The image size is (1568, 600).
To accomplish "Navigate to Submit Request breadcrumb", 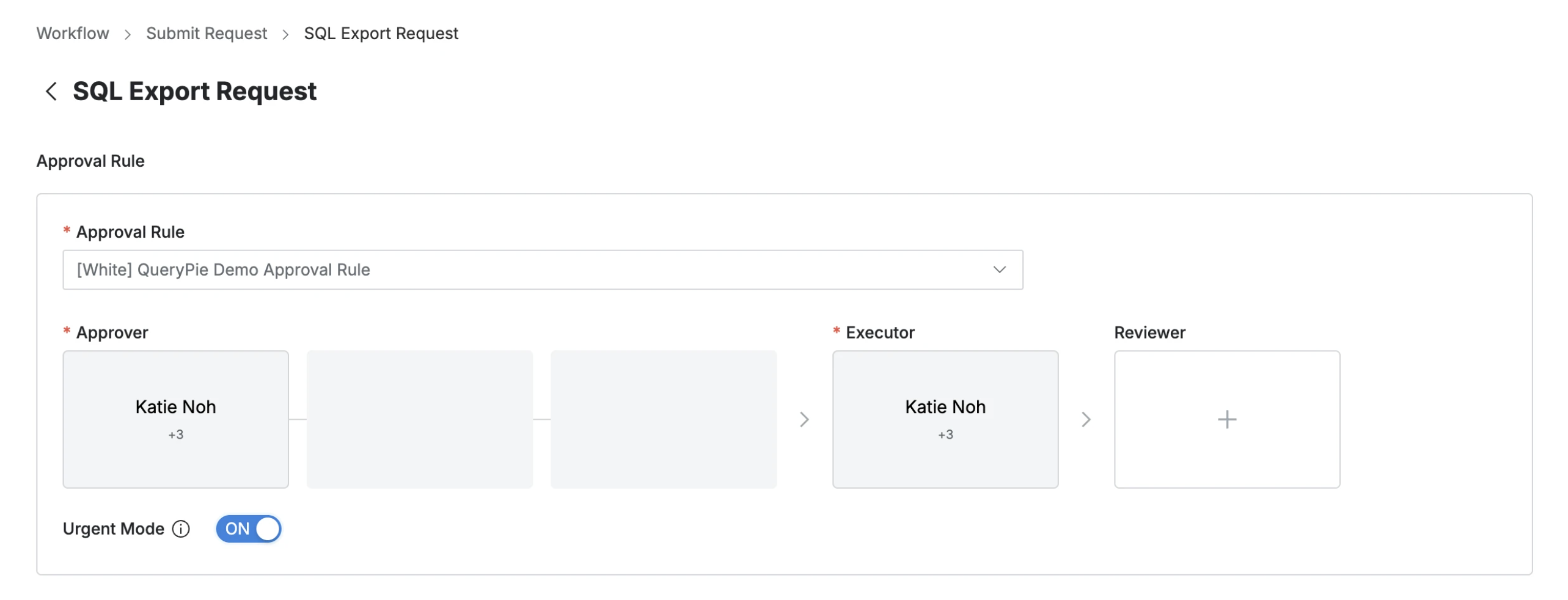I will (x=207, y=34).
